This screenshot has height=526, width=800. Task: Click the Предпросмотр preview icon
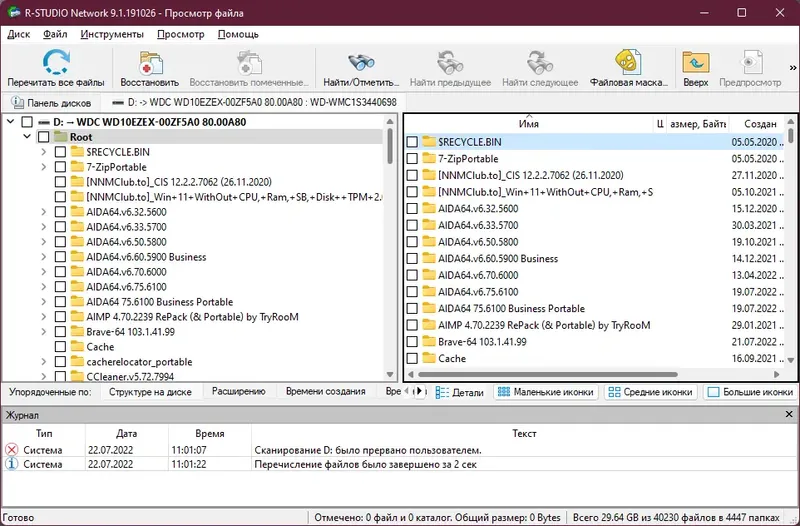(750, 63)
